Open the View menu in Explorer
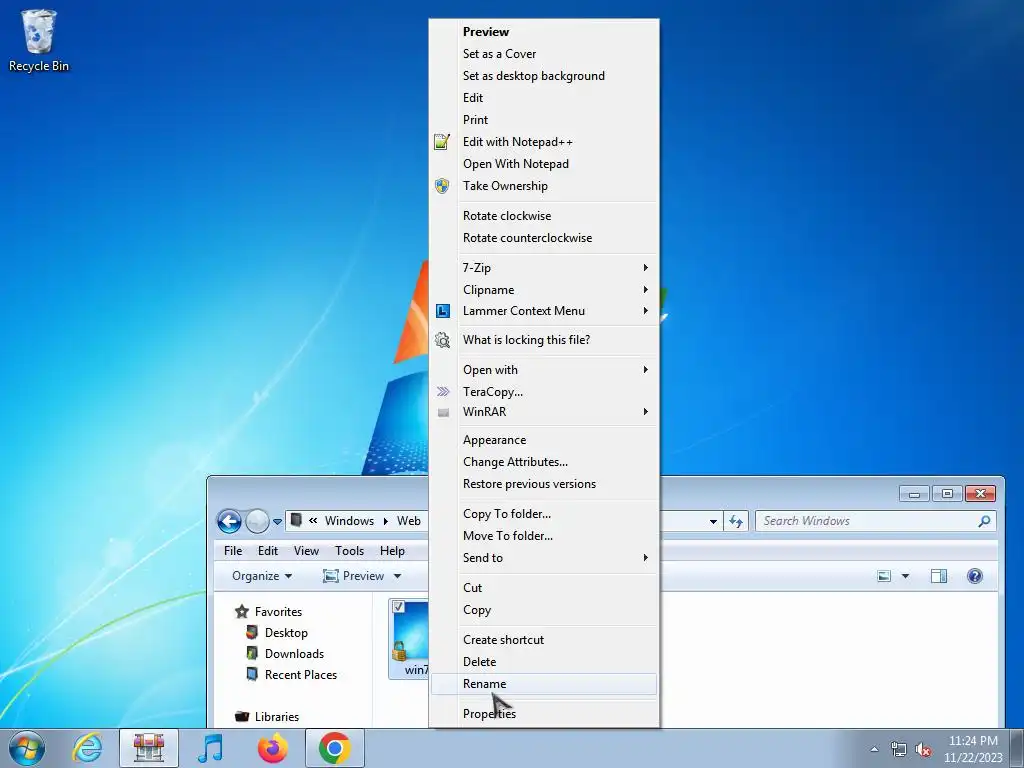 coord(306,551)
